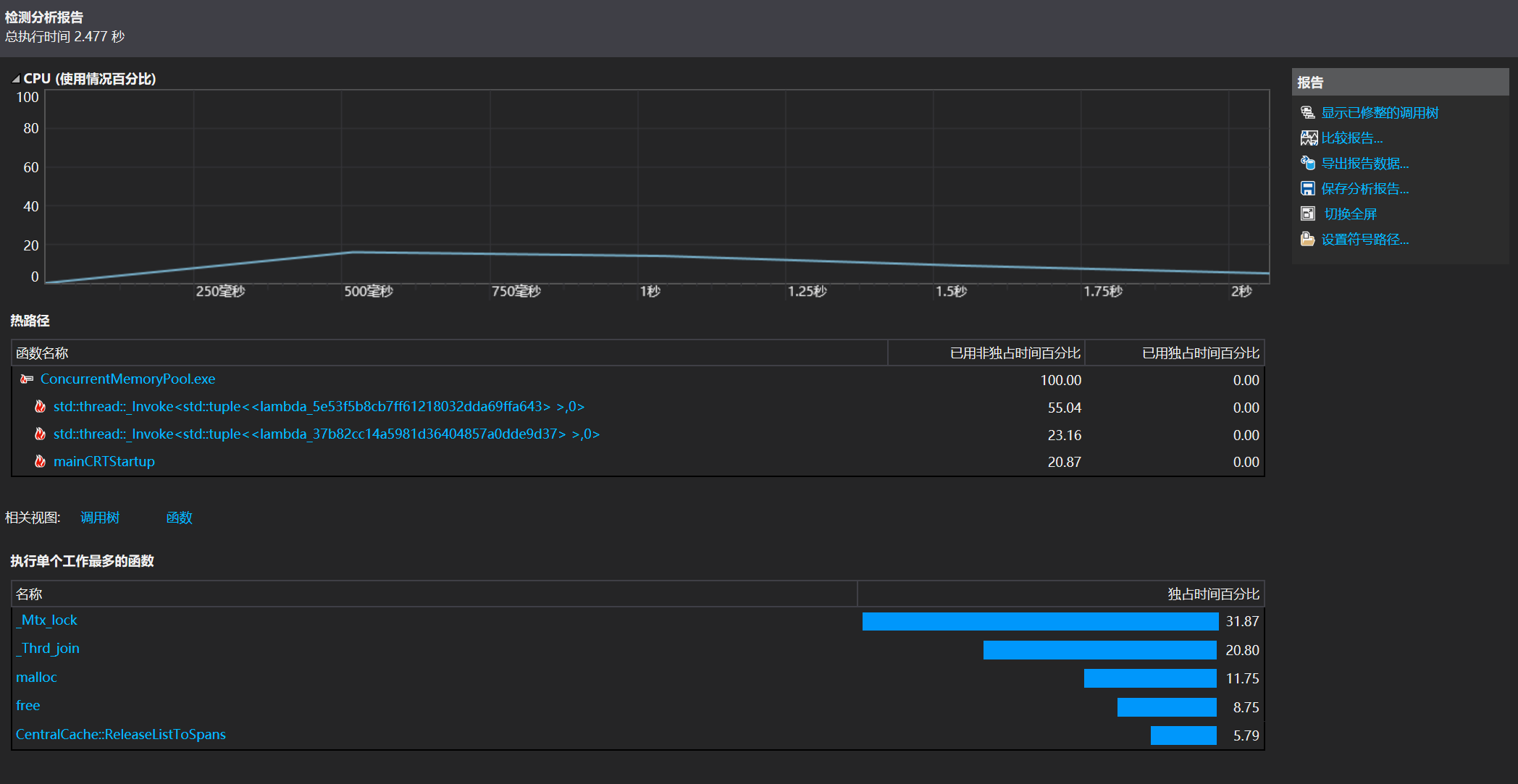
Task: Collapse the CPU usage graph section
Action: pos(15,79)
